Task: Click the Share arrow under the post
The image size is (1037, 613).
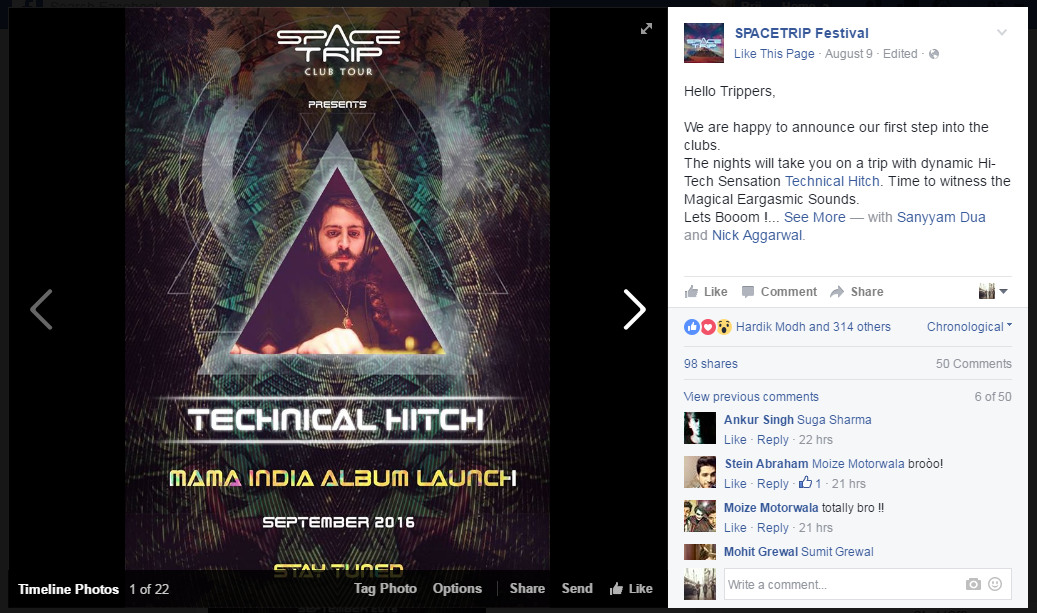Action: pos(856,292)
